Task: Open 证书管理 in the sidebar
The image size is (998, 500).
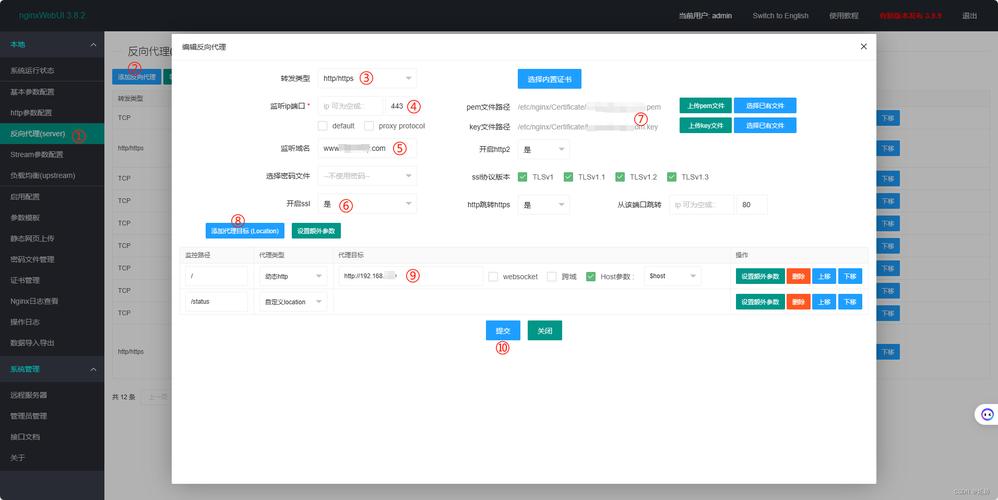Action: click(52, 281)
